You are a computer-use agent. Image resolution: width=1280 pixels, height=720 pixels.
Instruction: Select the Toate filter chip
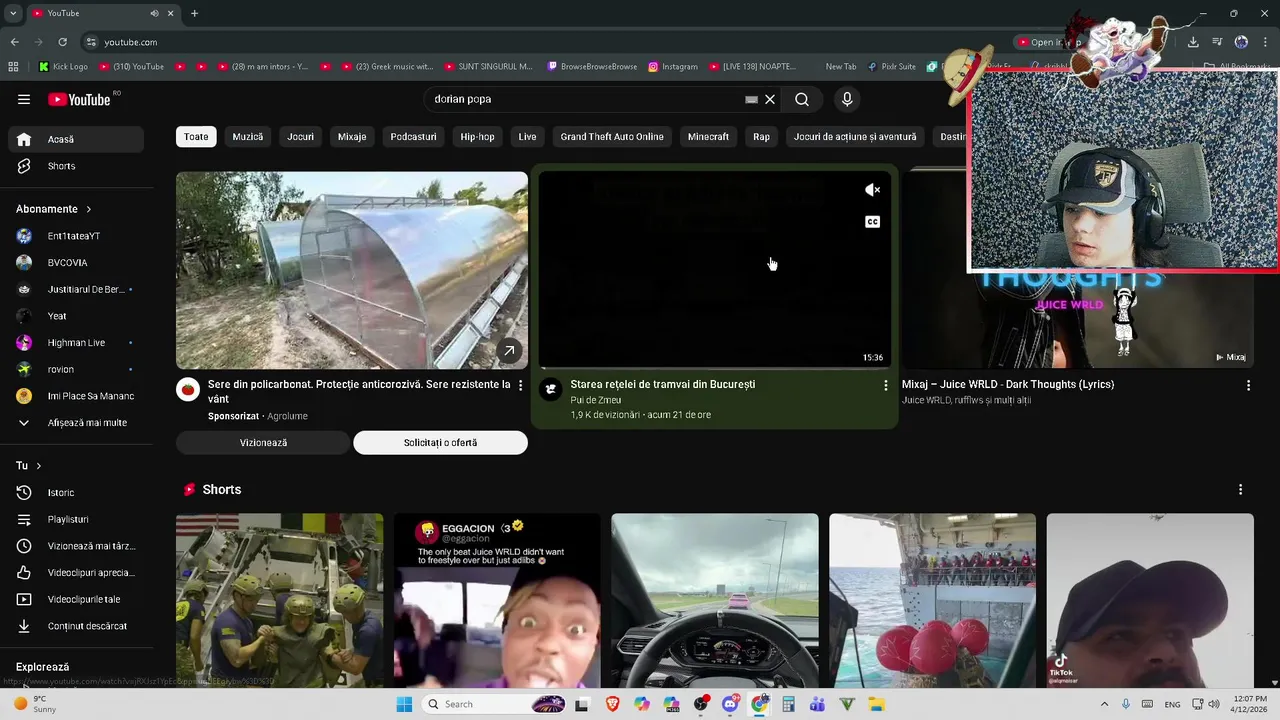(196, 137)
